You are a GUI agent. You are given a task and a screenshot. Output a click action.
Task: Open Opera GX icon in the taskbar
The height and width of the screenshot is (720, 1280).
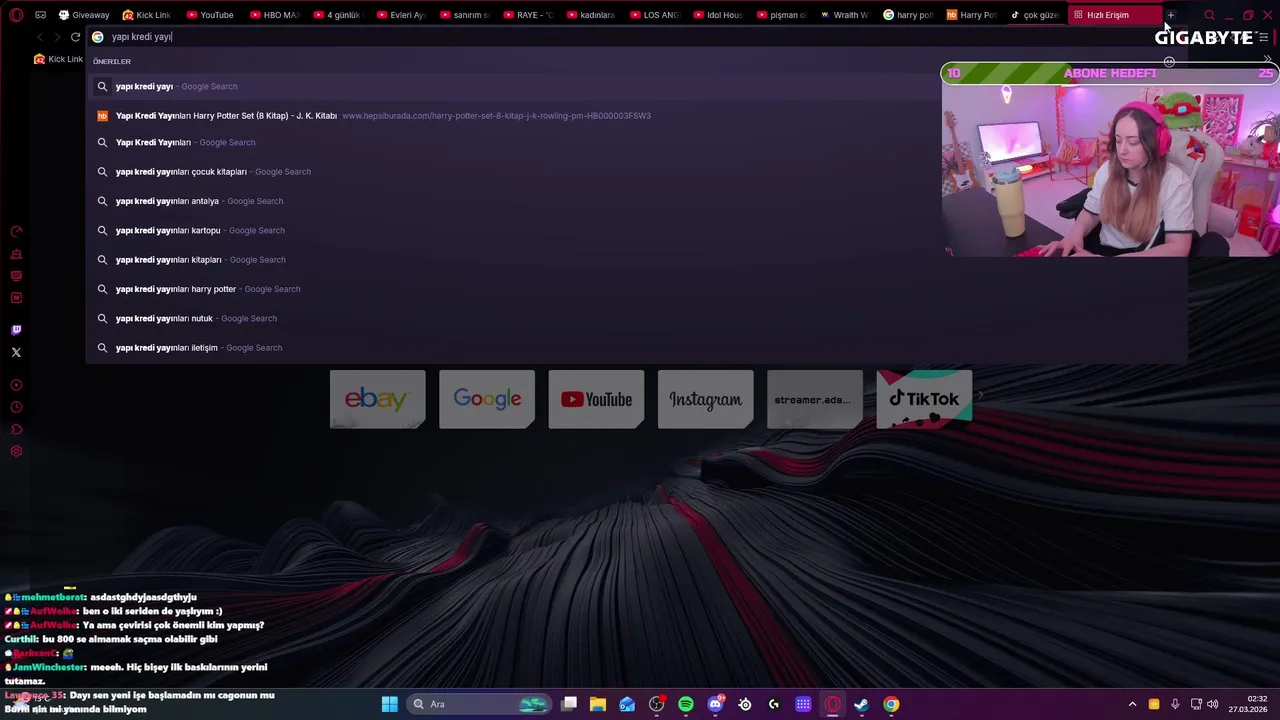832,704
